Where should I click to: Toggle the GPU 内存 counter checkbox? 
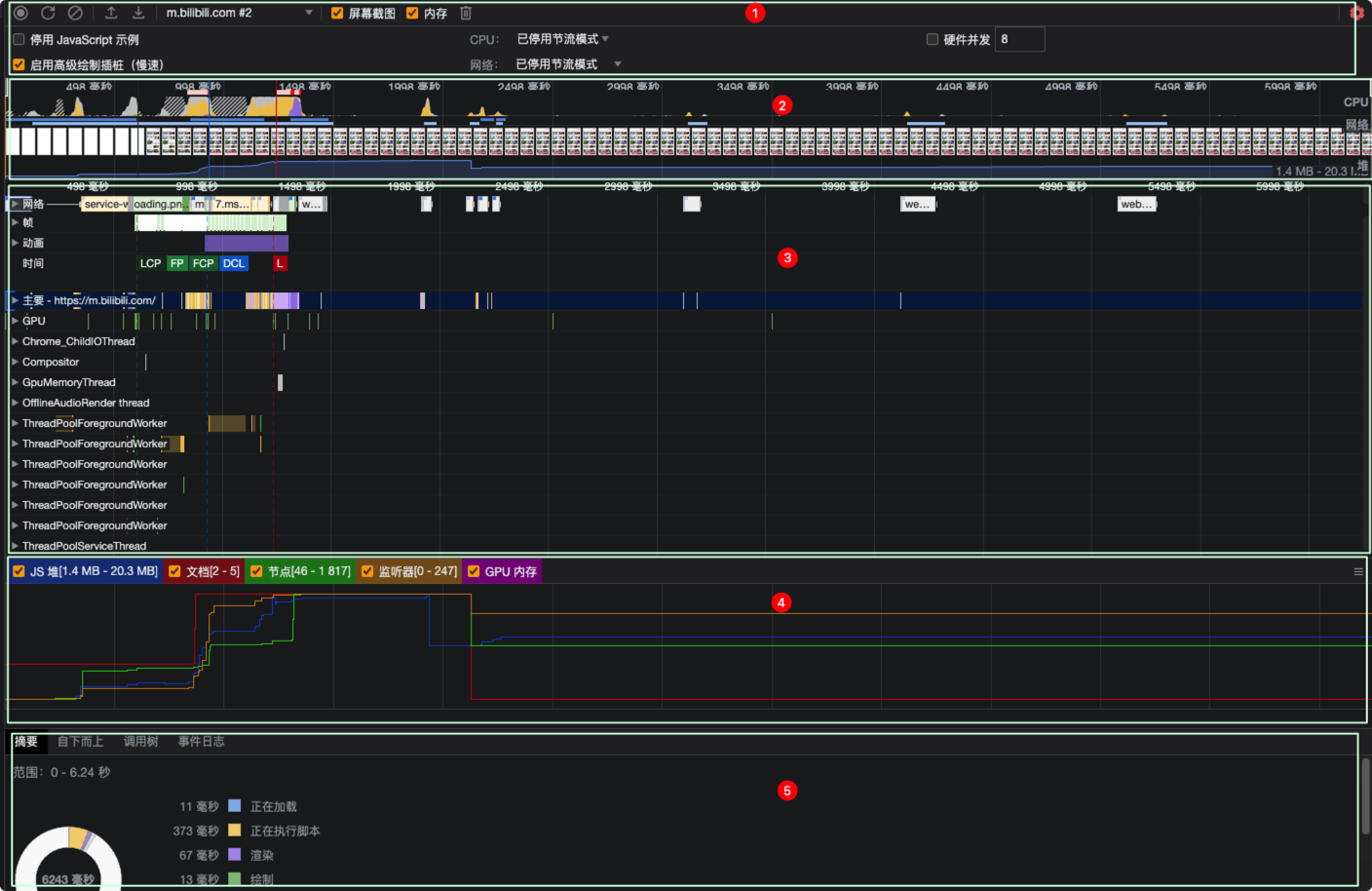[x=474, y=571]
